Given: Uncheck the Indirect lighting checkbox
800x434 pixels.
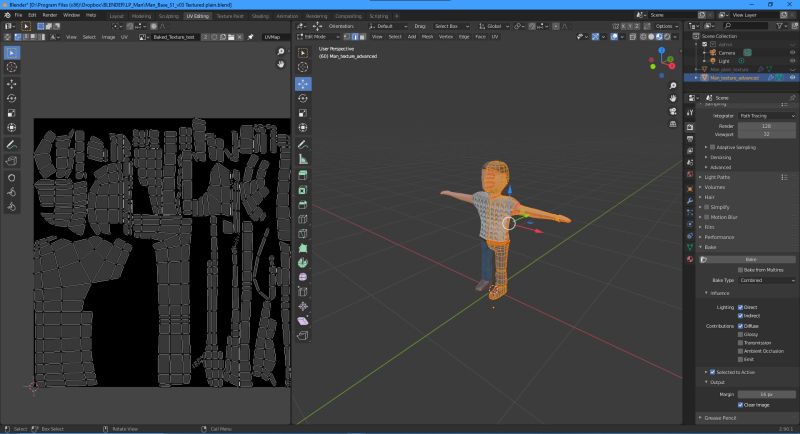Looking at the screenshot, I should point(740,316).
